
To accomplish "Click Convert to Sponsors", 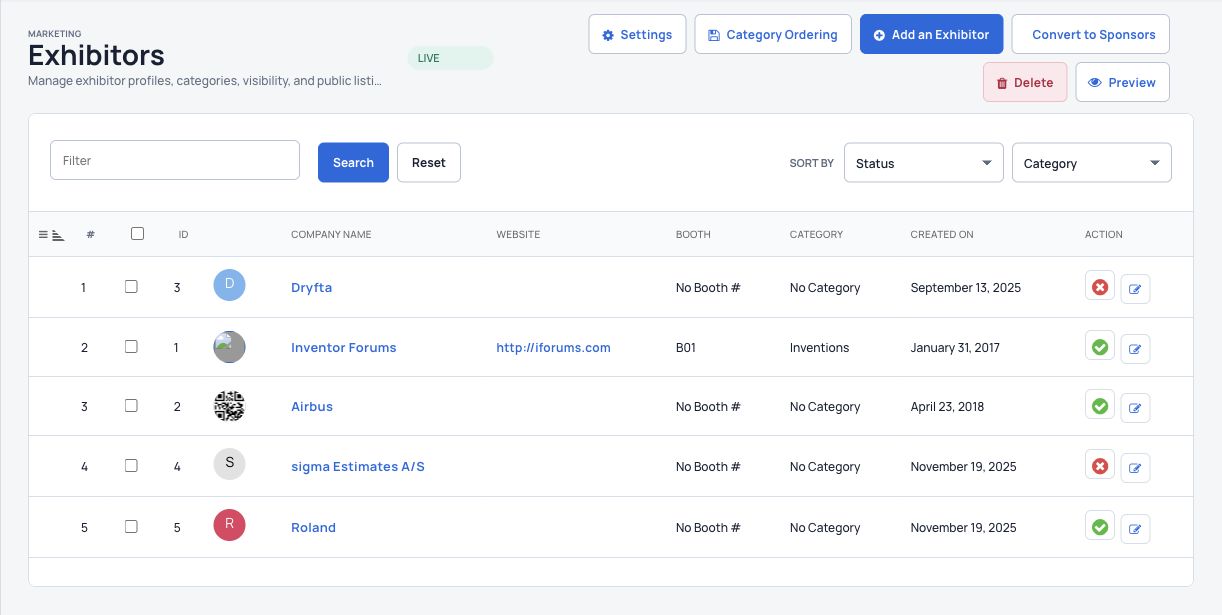I will coord(1091,34).
